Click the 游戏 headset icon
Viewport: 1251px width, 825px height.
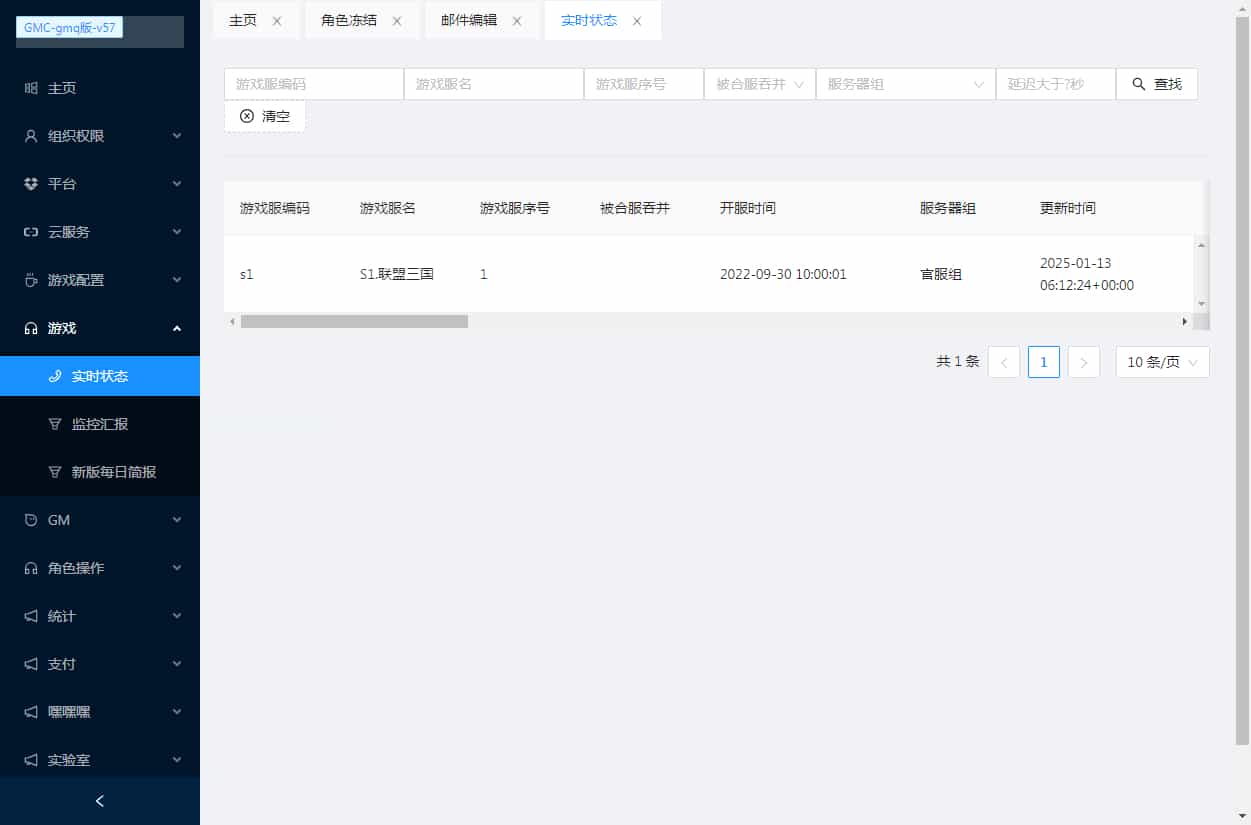[x=31, y=328]
